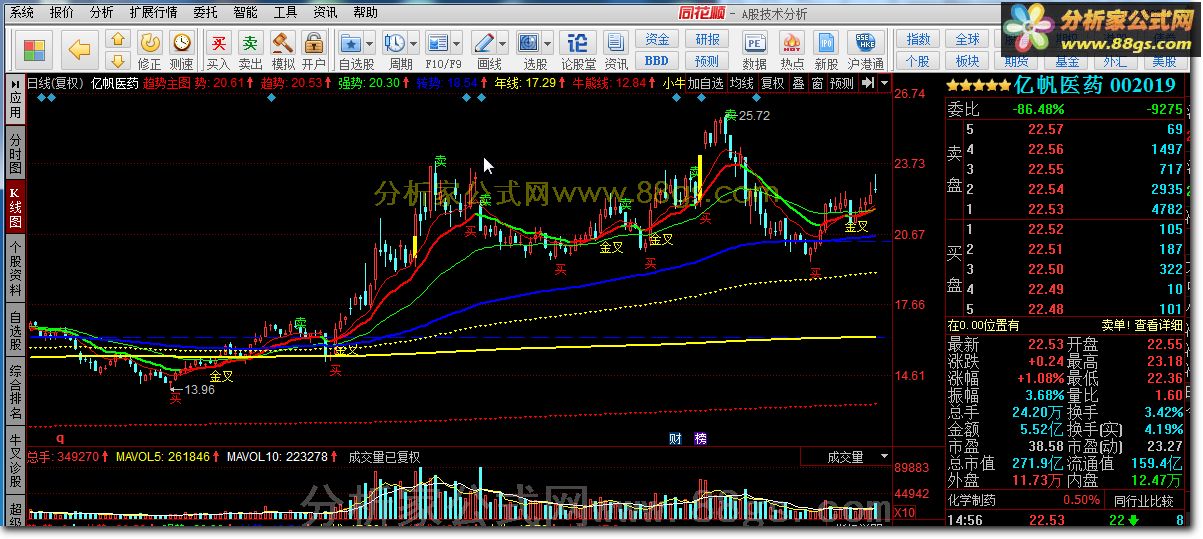Expand the 画线 drawing dropdown arrow

pos(503,44)
